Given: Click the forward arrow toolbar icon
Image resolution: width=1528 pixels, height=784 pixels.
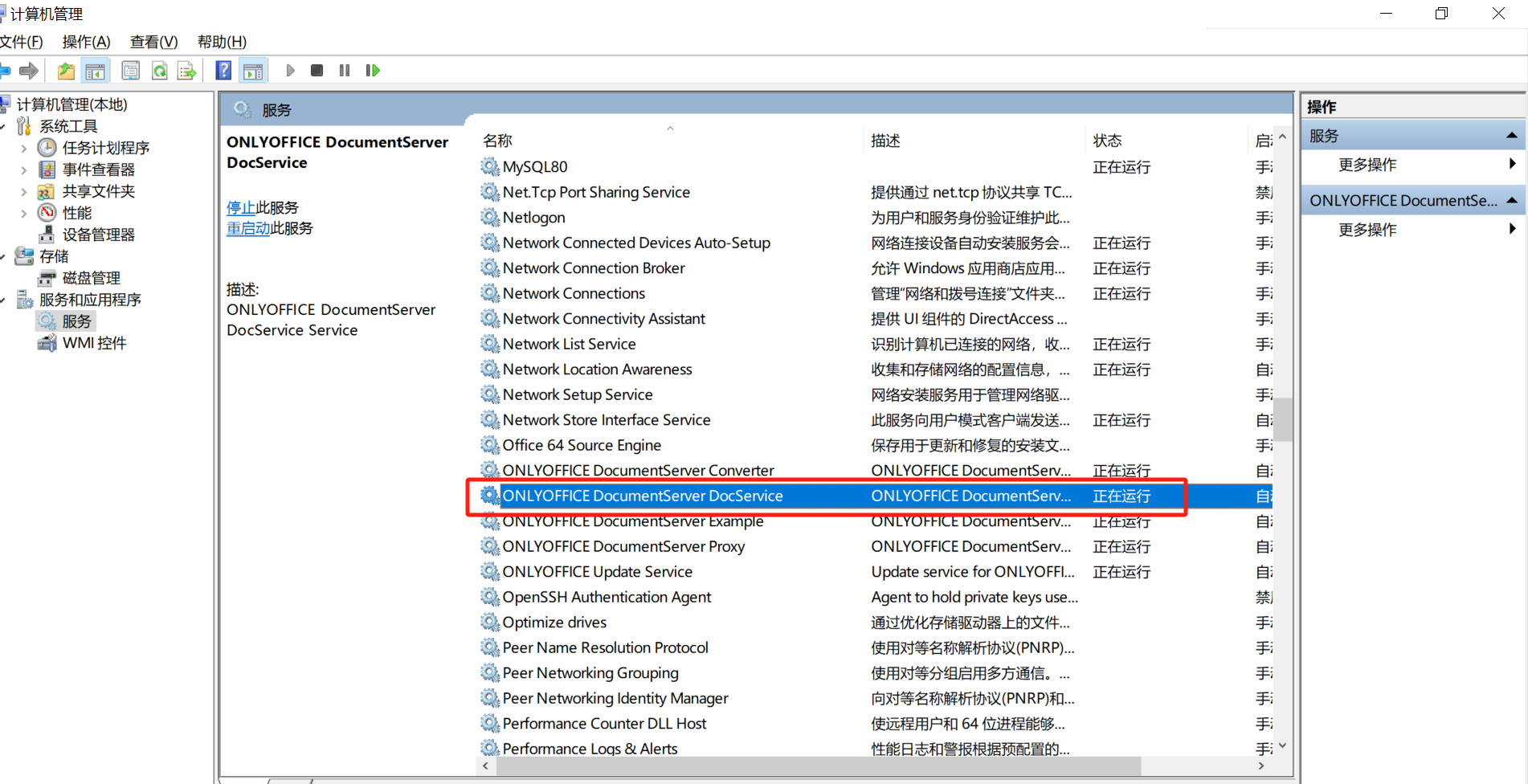Looking at the screenshot, I should 29,71.
